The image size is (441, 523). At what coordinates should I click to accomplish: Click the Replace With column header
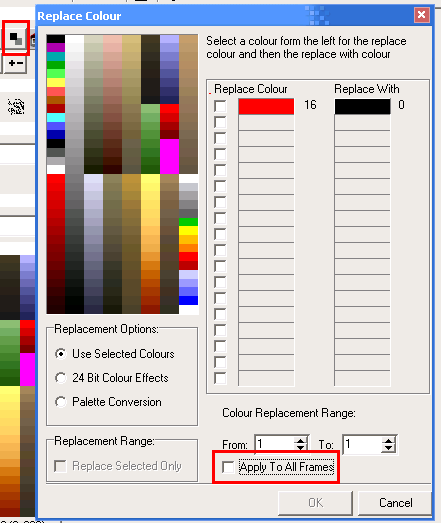click(x=367, y=89)
